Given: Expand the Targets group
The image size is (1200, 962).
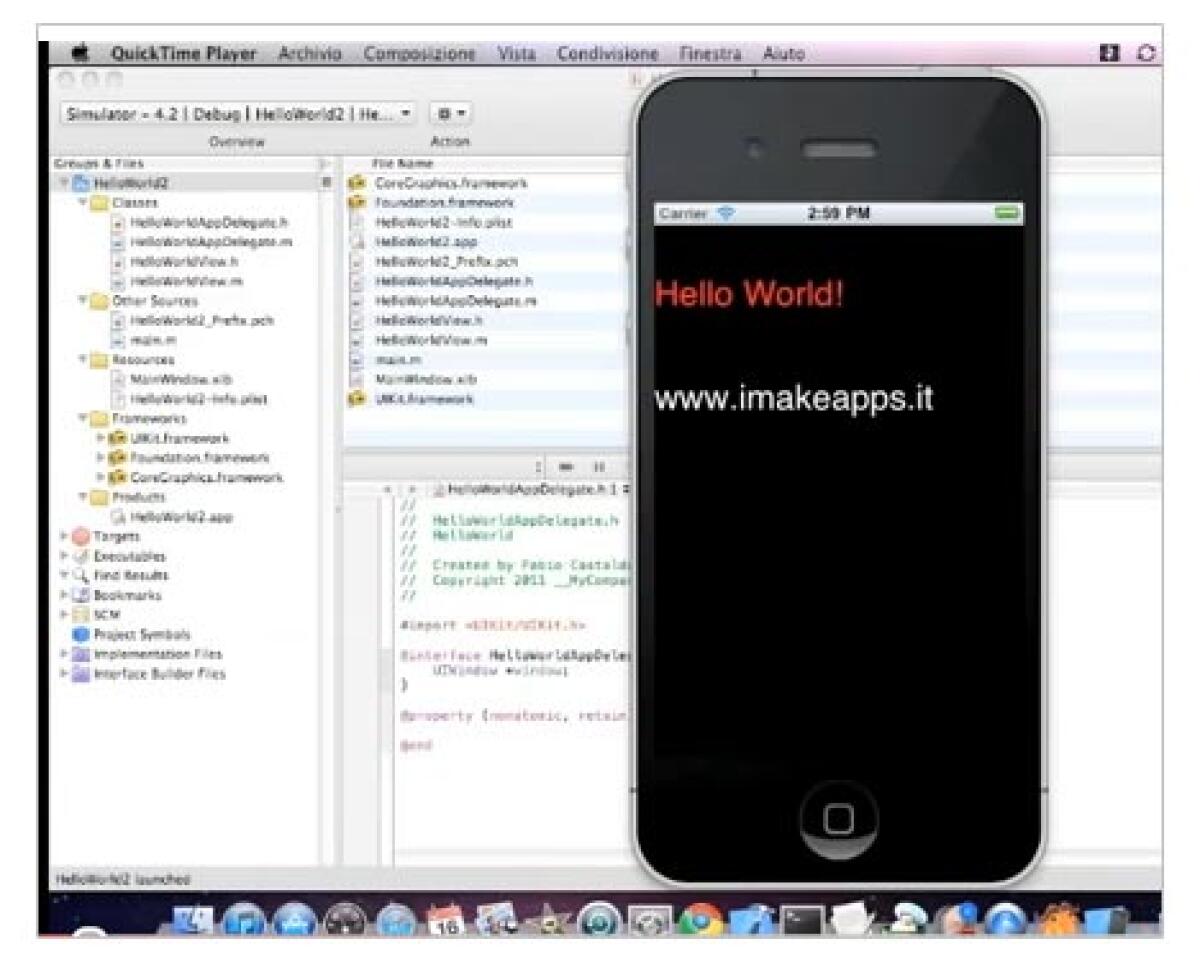Looking at the screenshot, I should click(64, 536).
